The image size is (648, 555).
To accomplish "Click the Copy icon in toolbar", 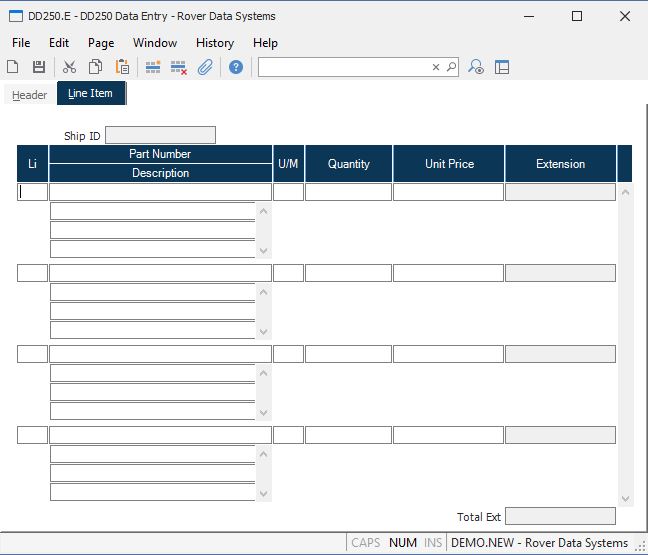I will coord(95,67).
